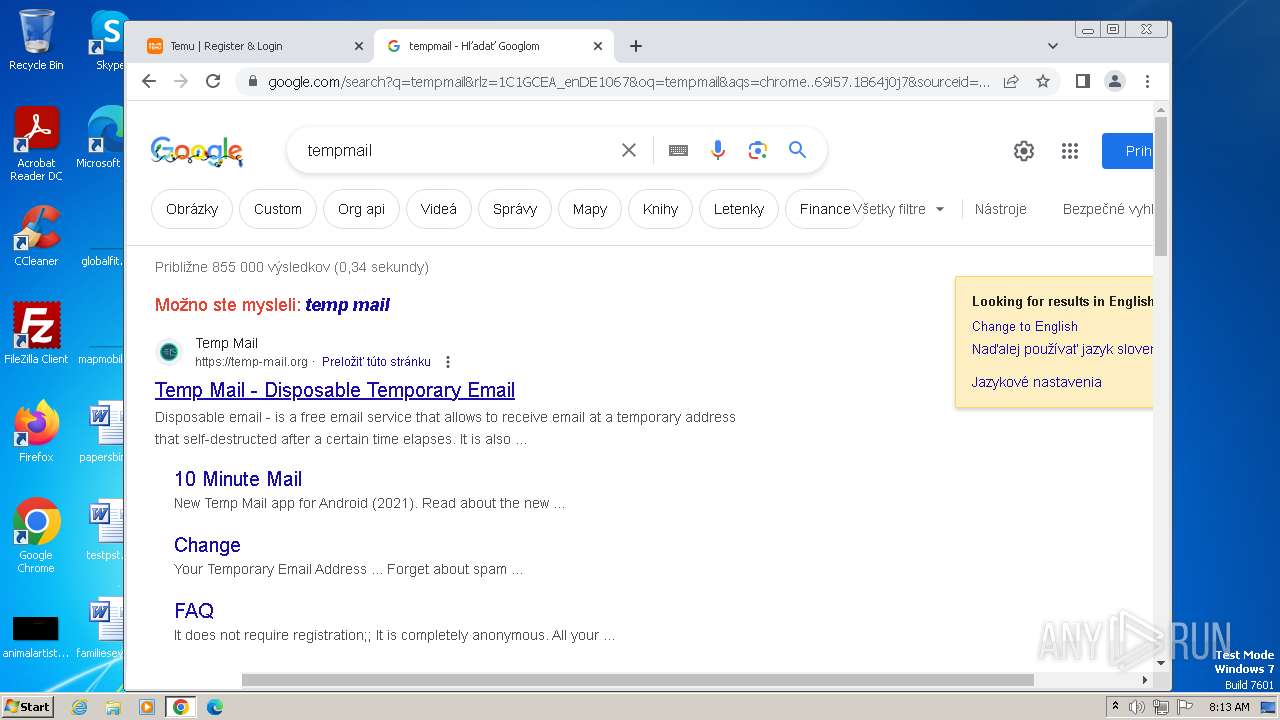
Task: Open Internet Explorer from taskbar
Action: [x=79, y=707]
